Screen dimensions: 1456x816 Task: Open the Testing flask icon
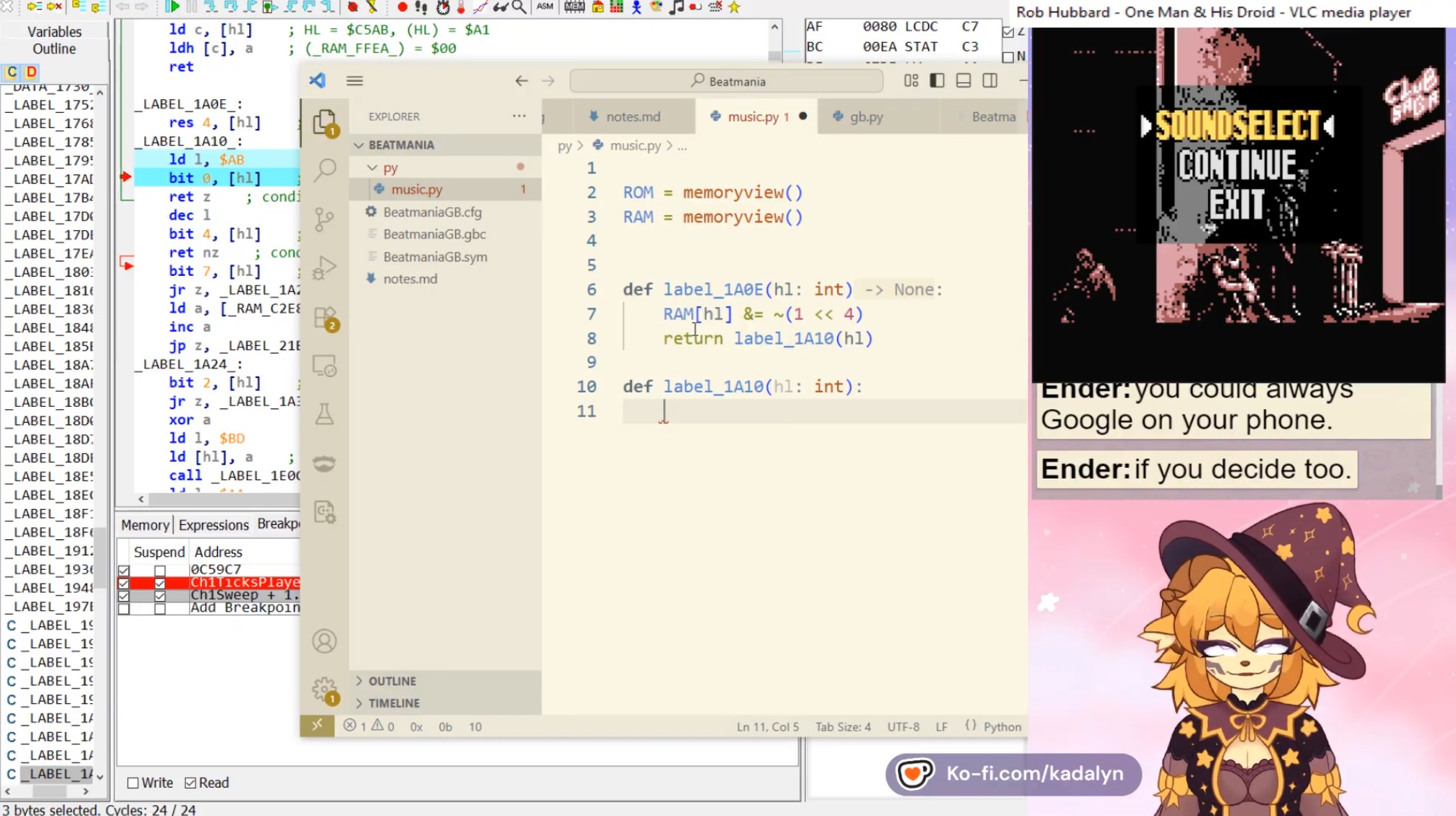[x=324, y=414]
